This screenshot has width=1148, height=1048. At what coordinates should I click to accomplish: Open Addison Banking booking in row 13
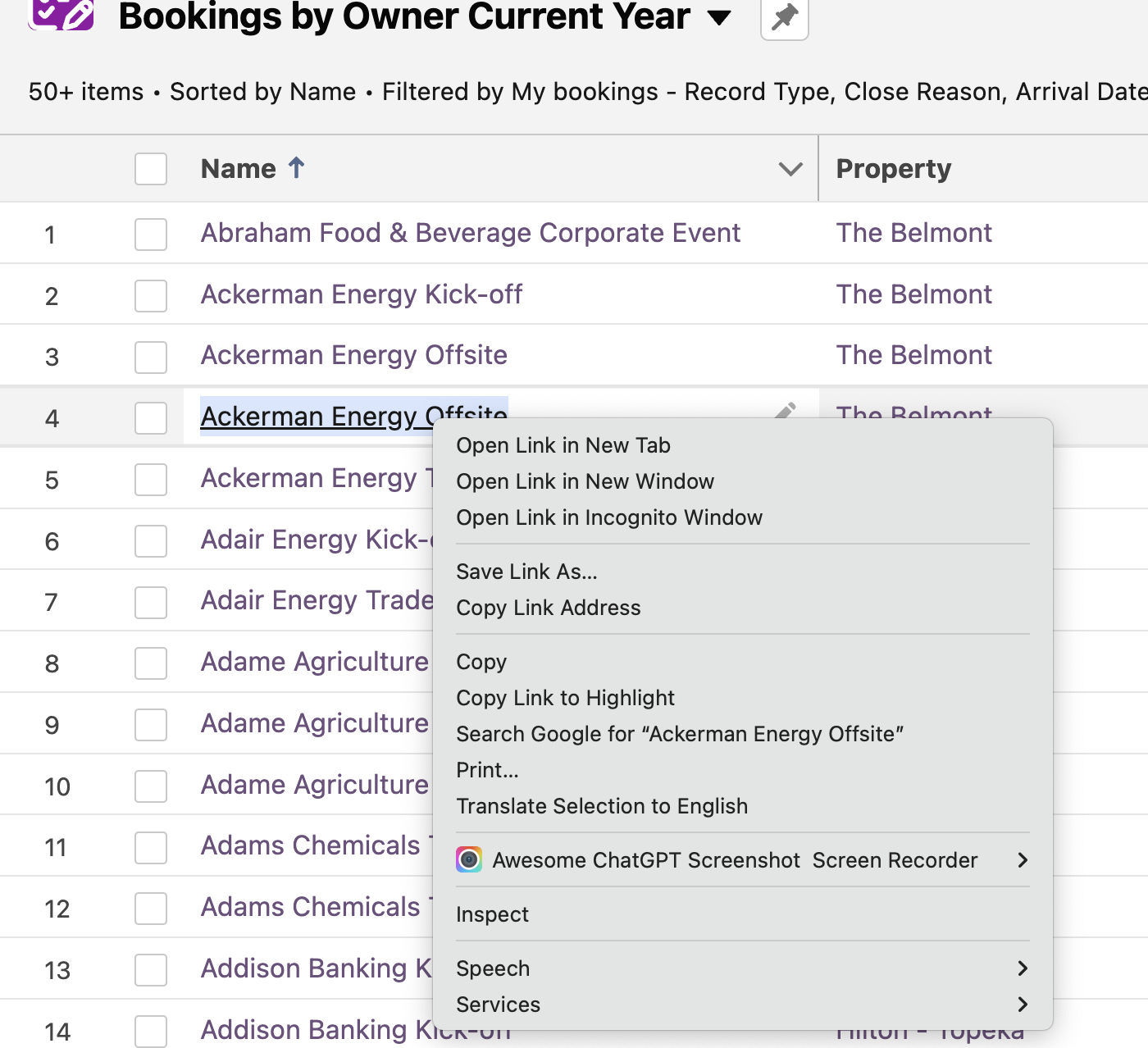[x=317, y=968]
